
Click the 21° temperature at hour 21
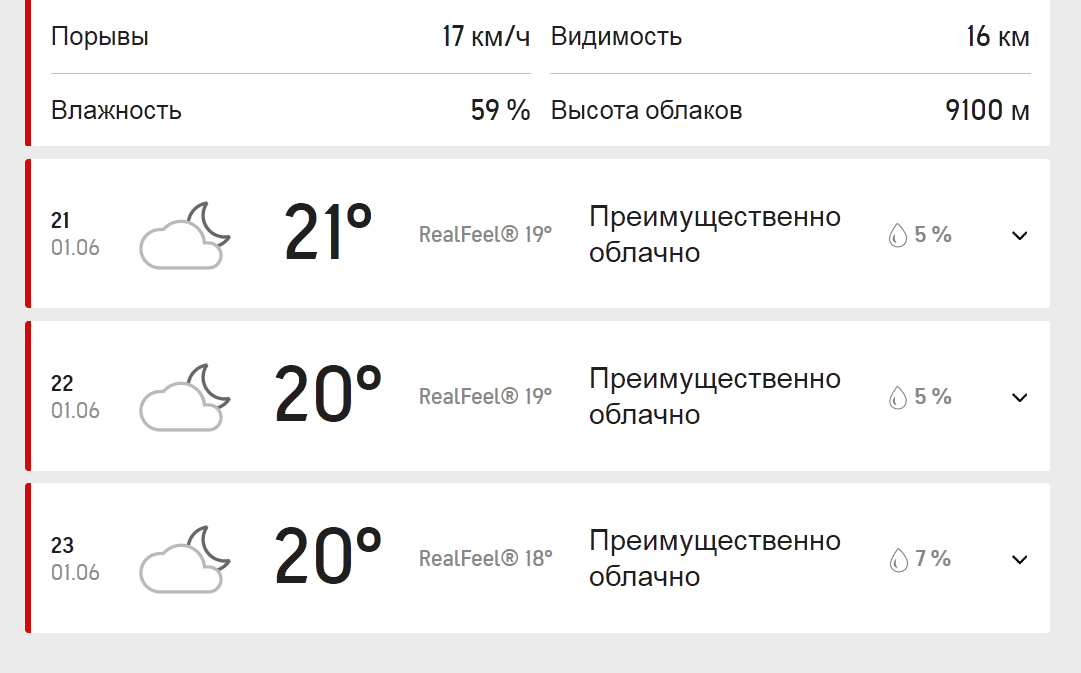tap(328, 234)
